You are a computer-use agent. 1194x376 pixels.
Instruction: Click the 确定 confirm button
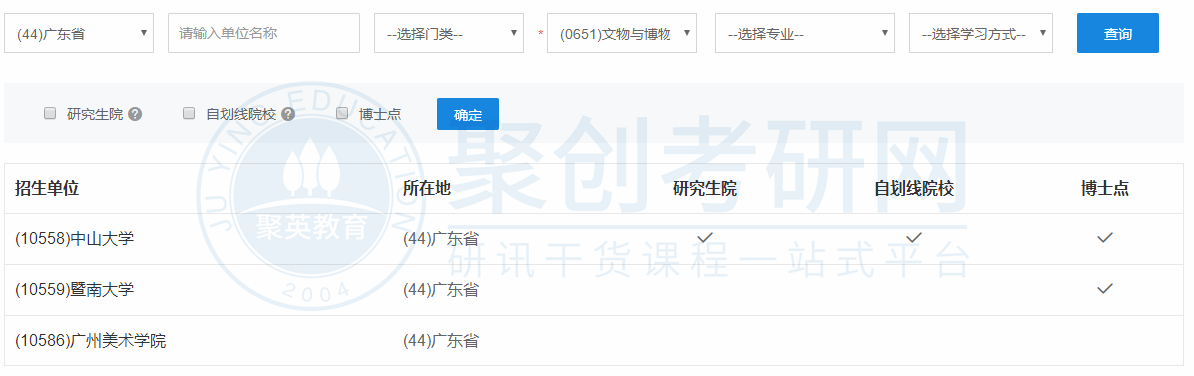pos(468,114)
